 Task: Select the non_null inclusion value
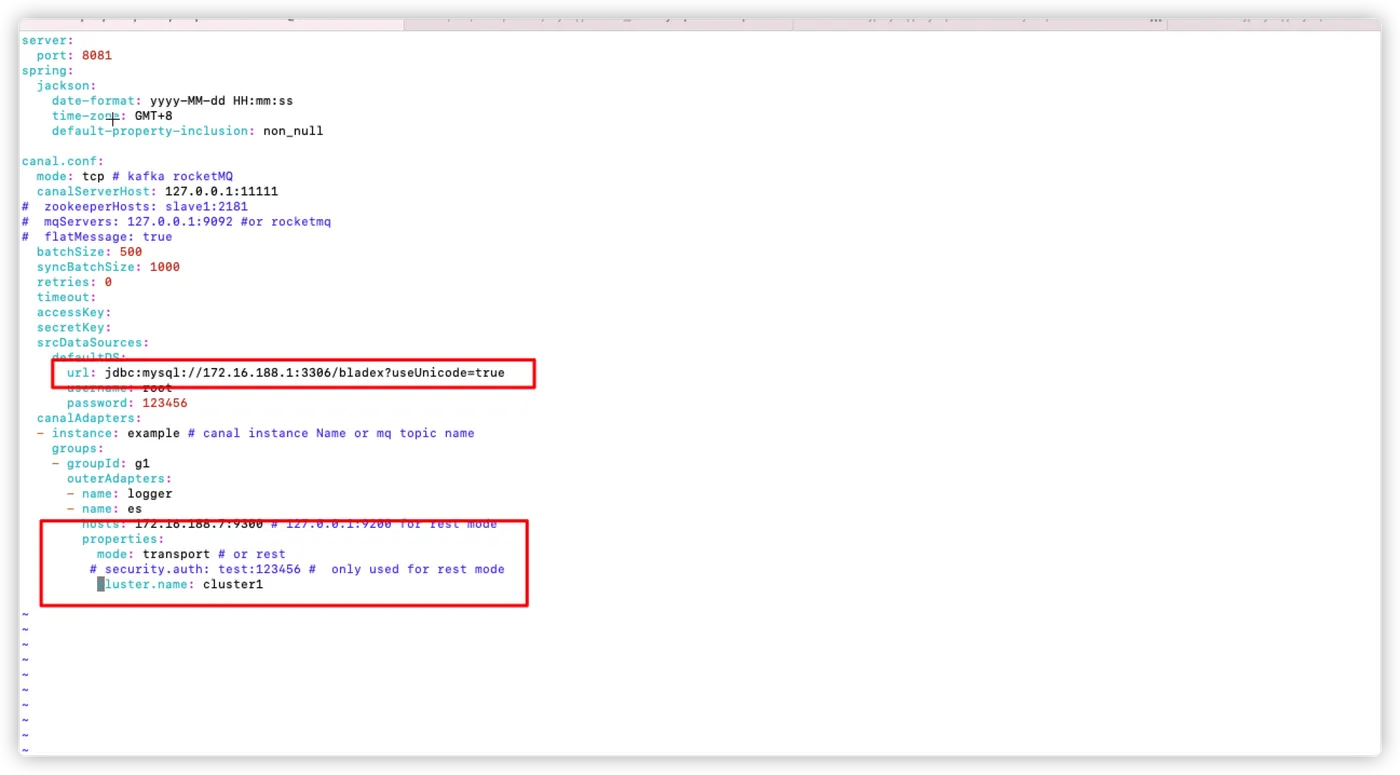(x=293, y=131)
